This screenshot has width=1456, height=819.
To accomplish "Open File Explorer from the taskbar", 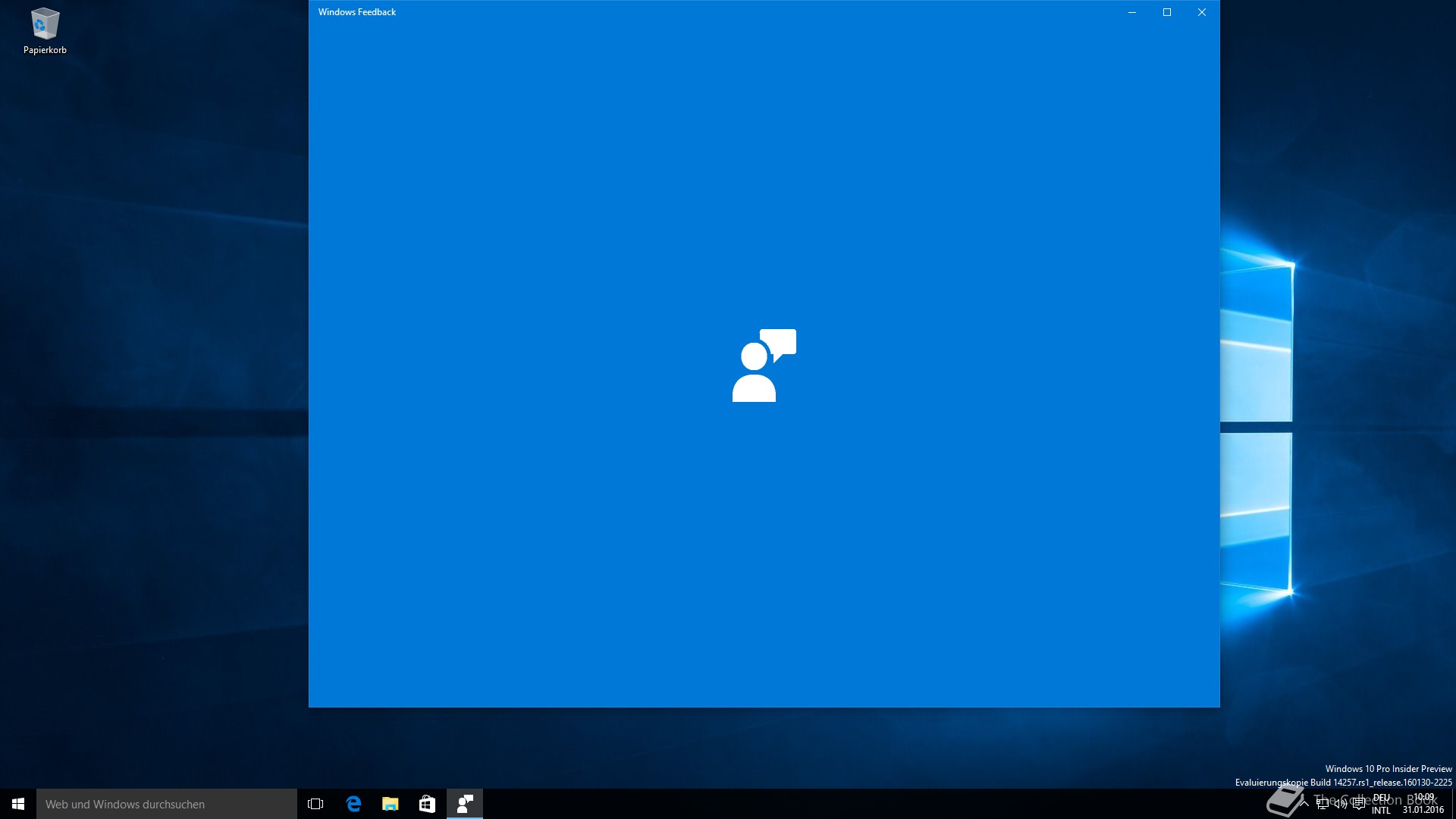I will (x=391, y=804).
